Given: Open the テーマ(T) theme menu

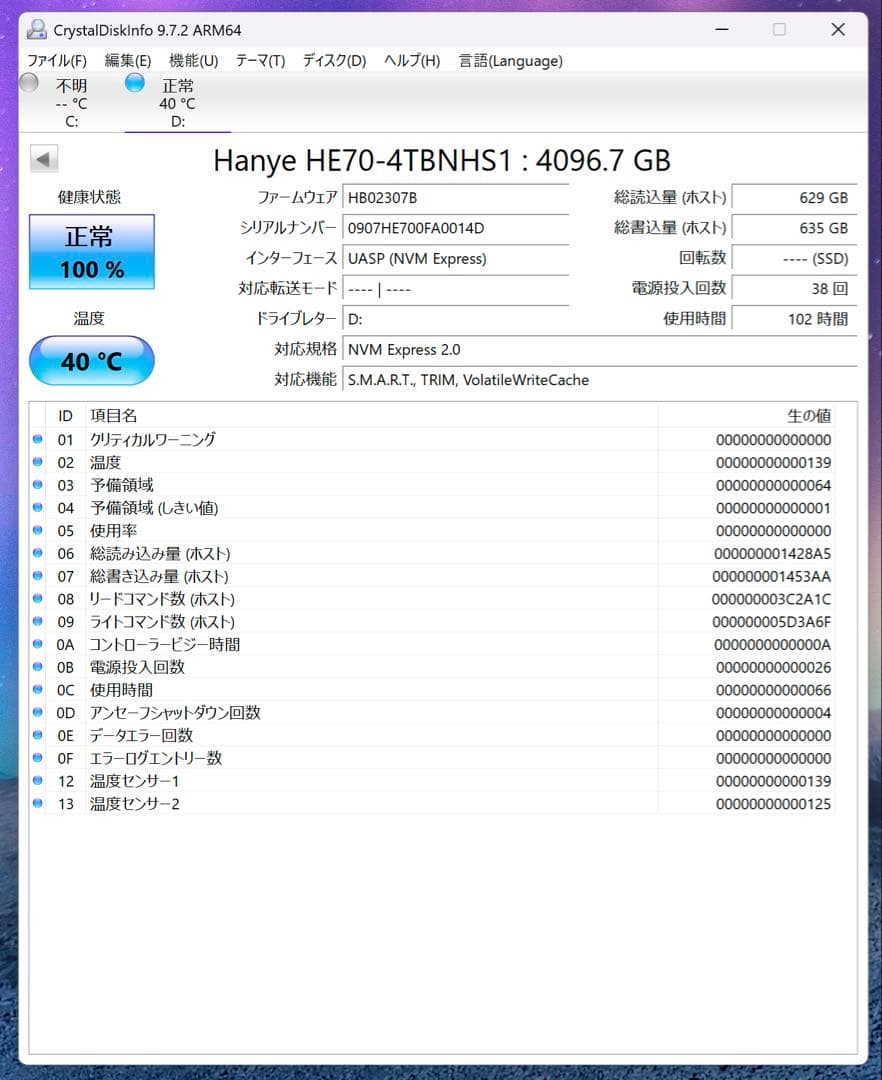Looking at the screenshot, I should click(x=260, y=61).
